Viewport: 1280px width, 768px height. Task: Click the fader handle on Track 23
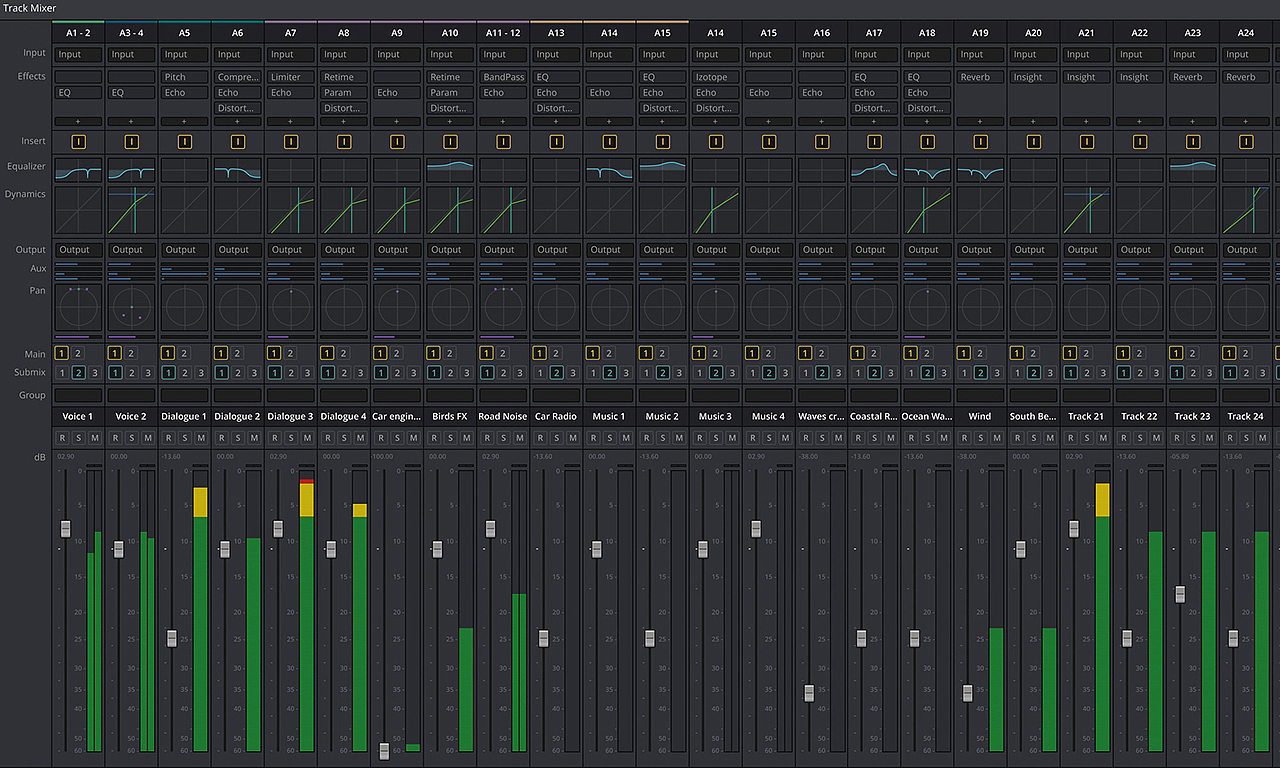tap(1180, 594)
